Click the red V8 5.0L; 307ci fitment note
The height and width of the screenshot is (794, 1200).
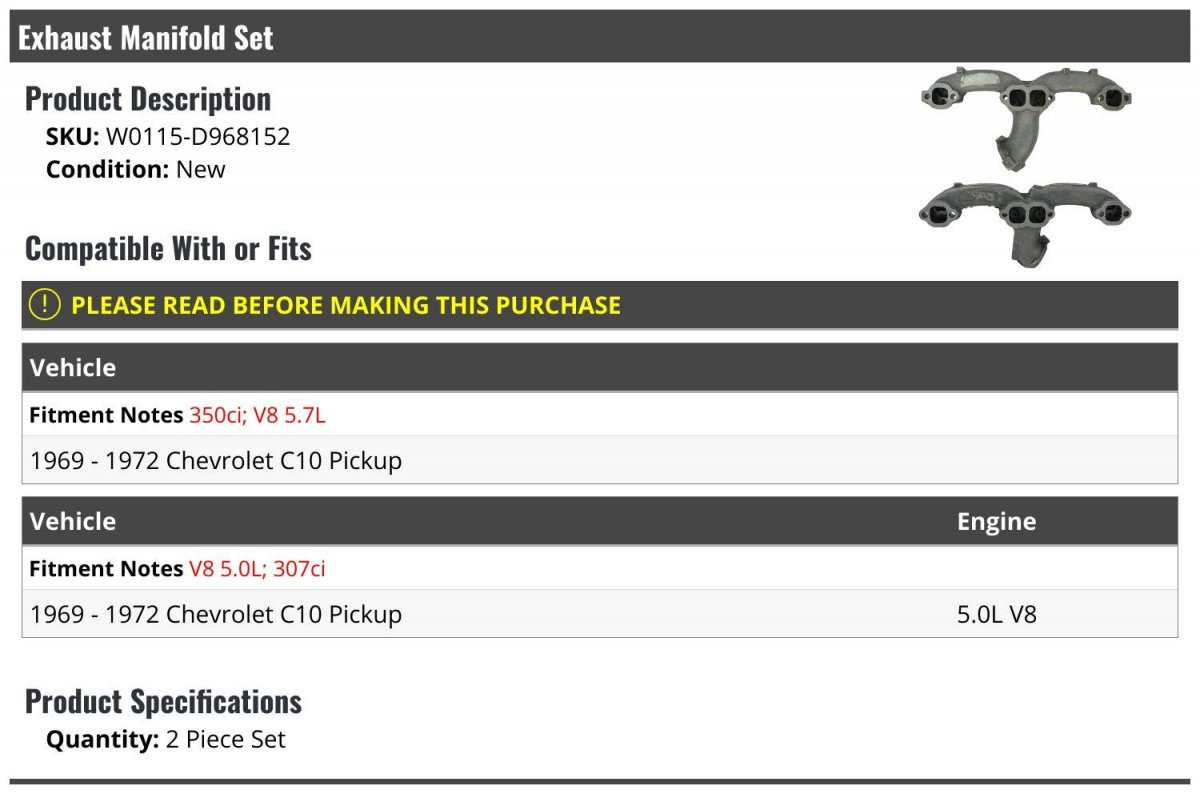pyautogui.click(x=257, y=569)
